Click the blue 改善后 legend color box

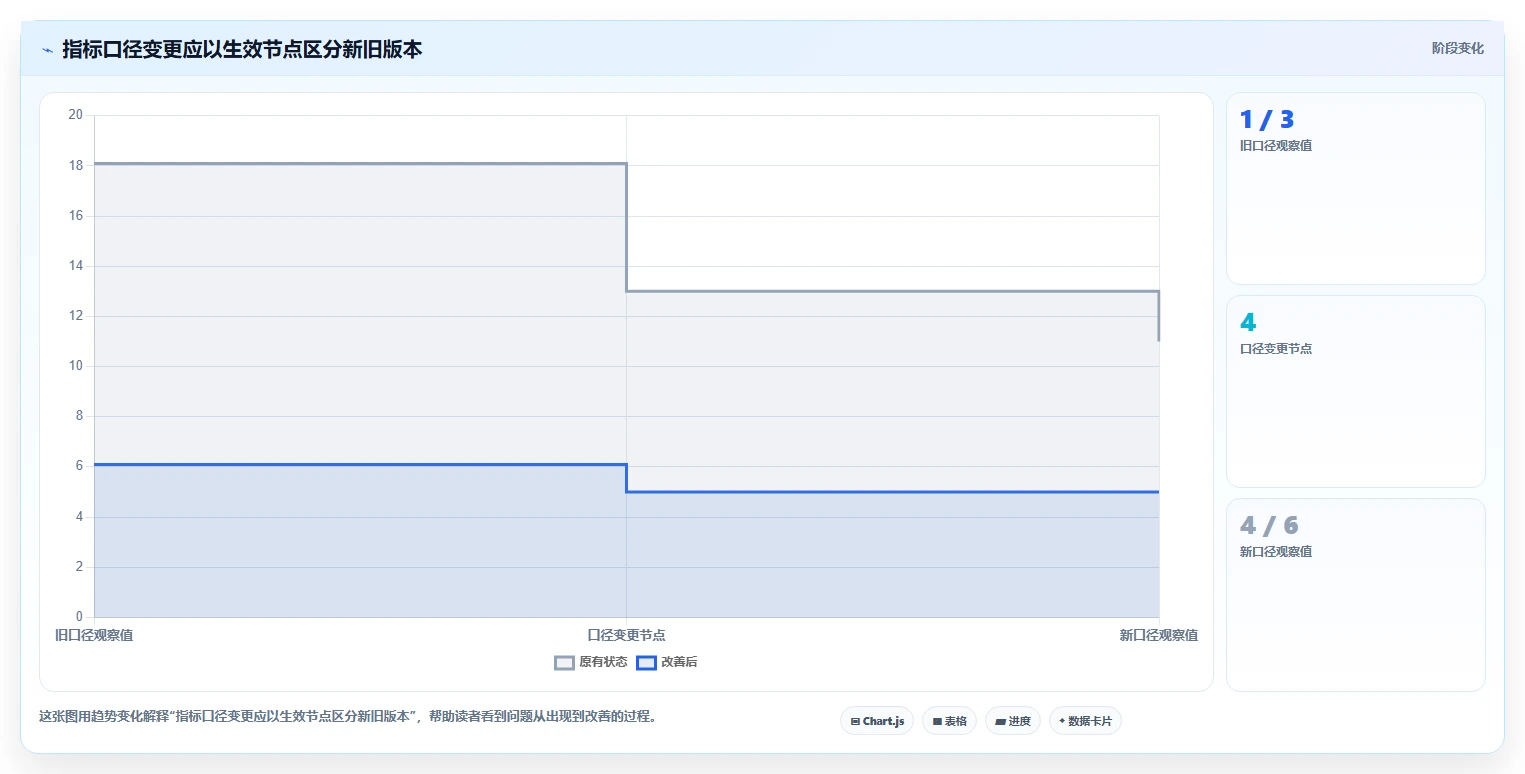click(x=647, y=662)
